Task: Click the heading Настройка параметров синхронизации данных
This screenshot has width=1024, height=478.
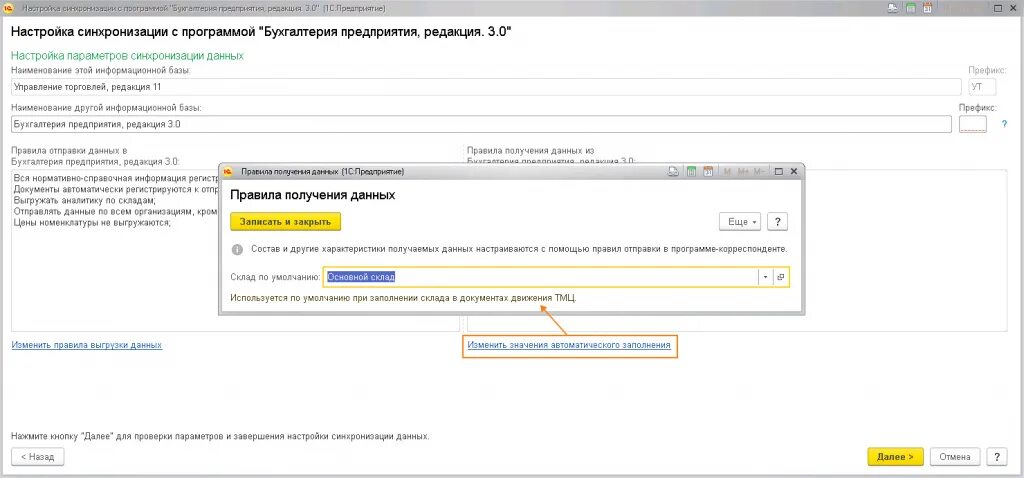Action: pos(127,56)
